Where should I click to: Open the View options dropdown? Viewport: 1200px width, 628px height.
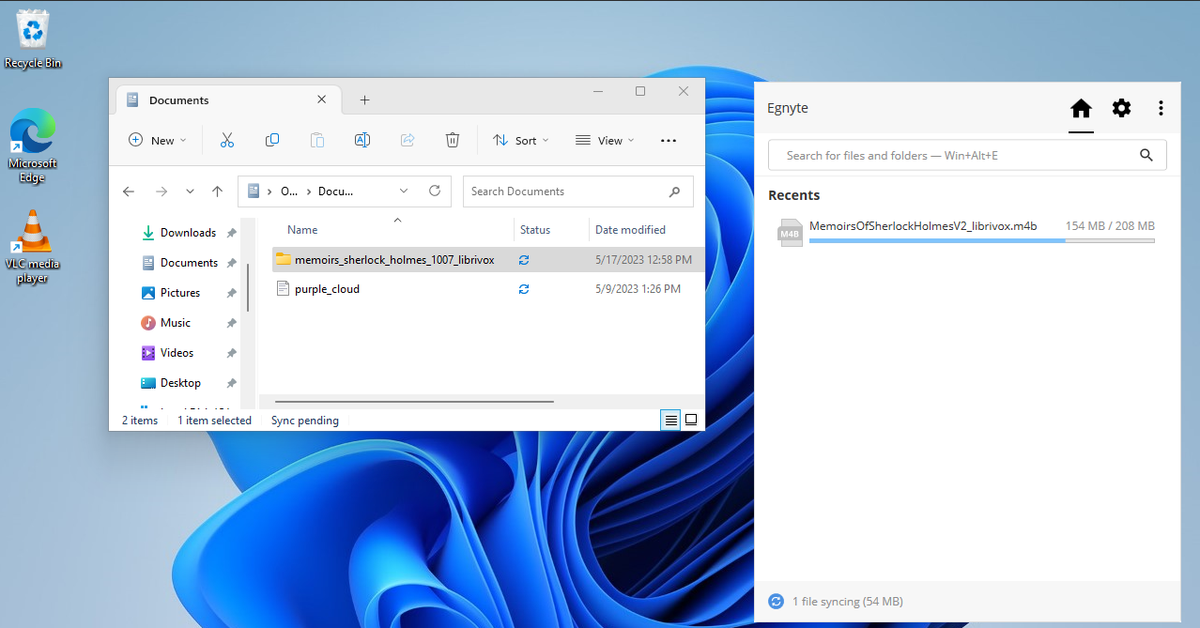coord(605,140)
